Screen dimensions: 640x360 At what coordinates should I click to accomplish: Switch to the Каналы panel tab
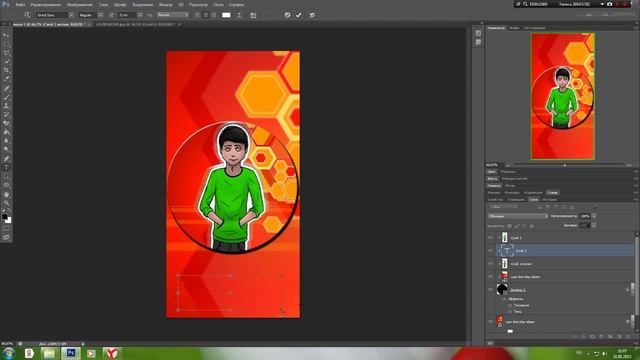tap(493, 192)
